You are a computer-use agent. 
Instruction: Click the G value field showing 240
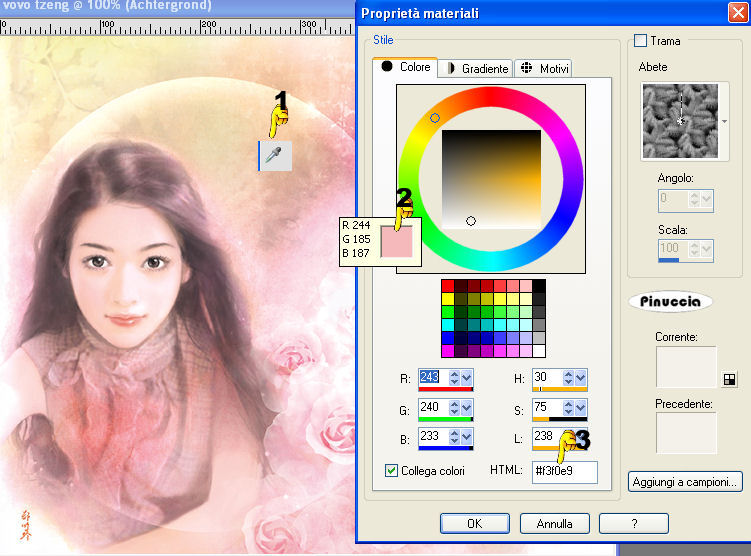[433, 407]
